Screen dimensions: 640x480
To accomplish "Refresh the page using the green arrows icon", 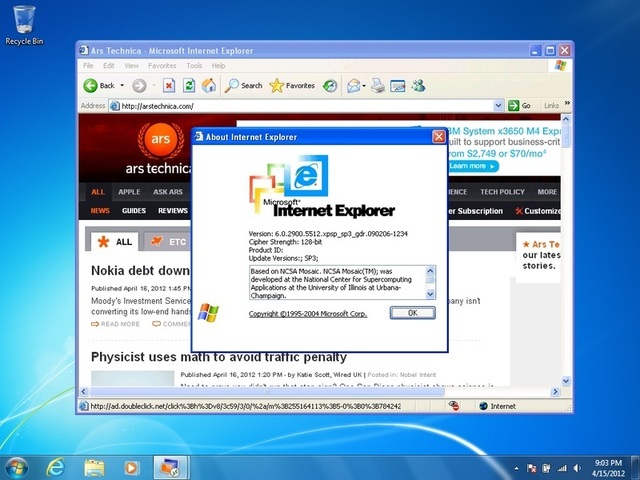I will point(189,86).
